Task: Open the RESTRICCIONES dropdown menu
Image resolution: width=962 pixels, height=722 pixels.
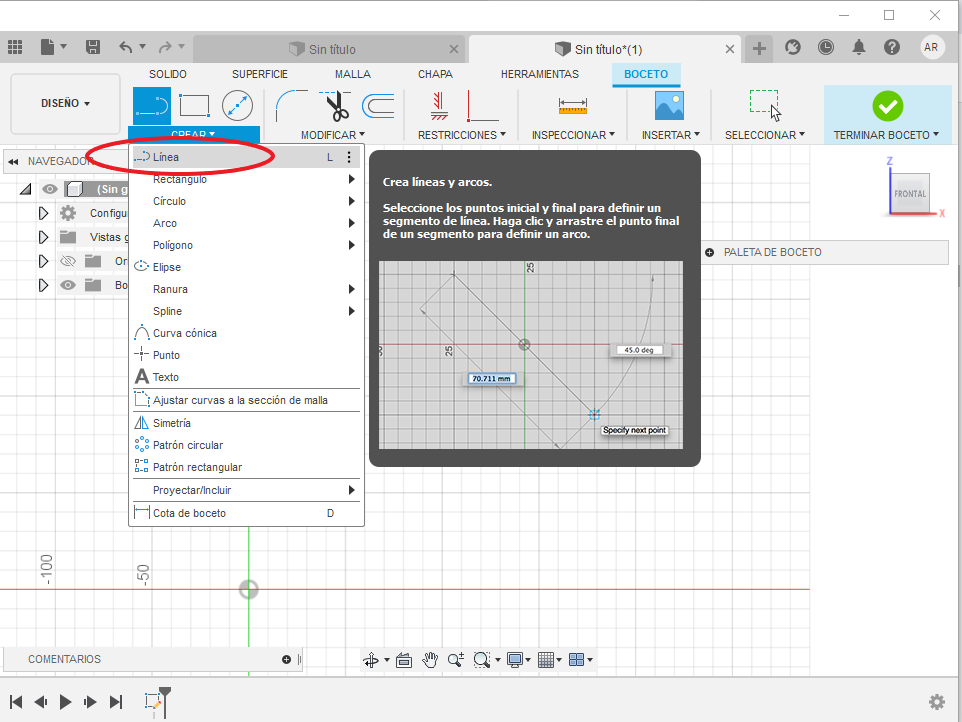Action: pos(461,135)
